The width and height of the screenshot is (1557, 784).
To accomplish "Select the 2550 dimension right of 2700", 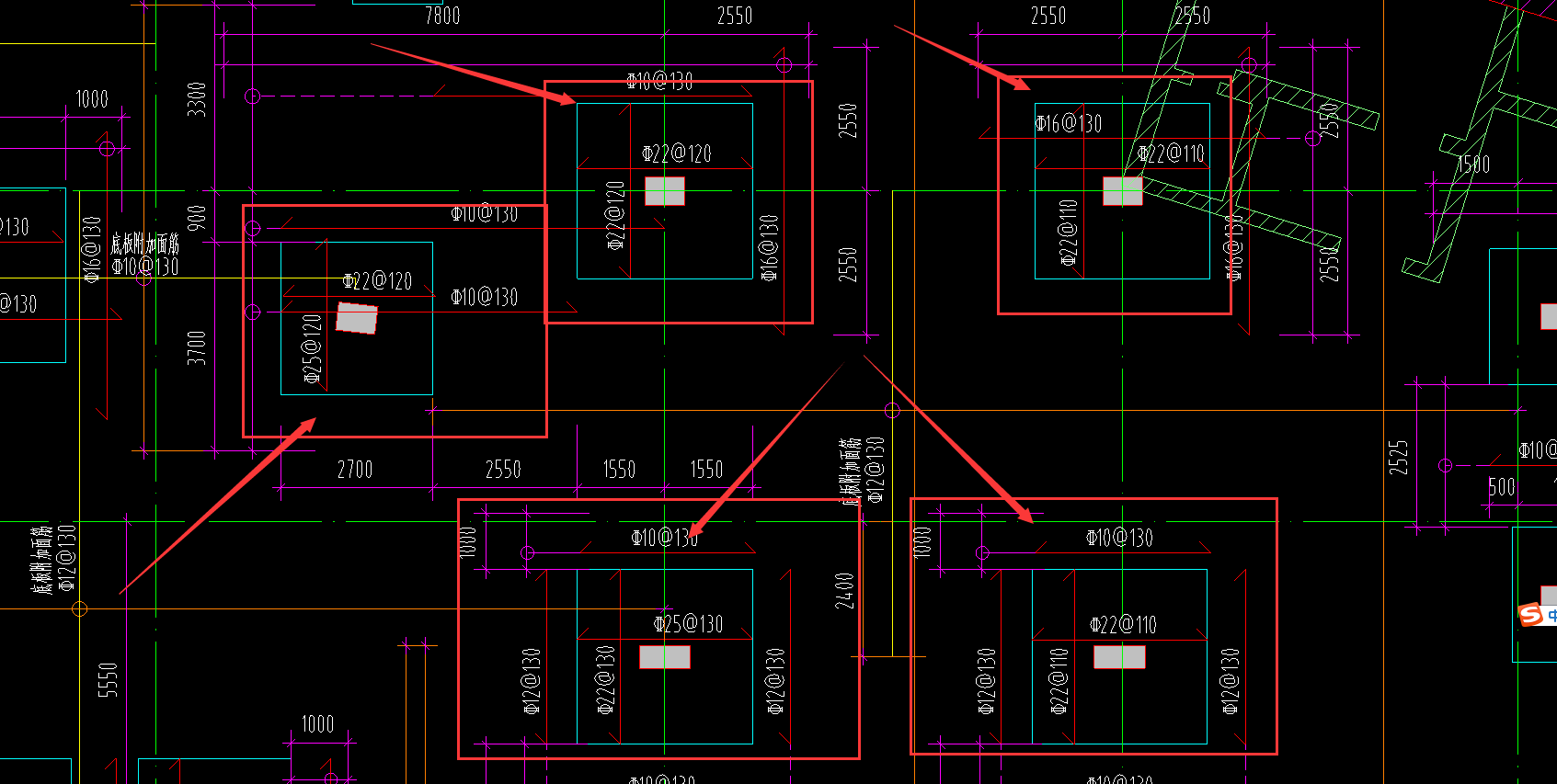I will pos(503,470).
